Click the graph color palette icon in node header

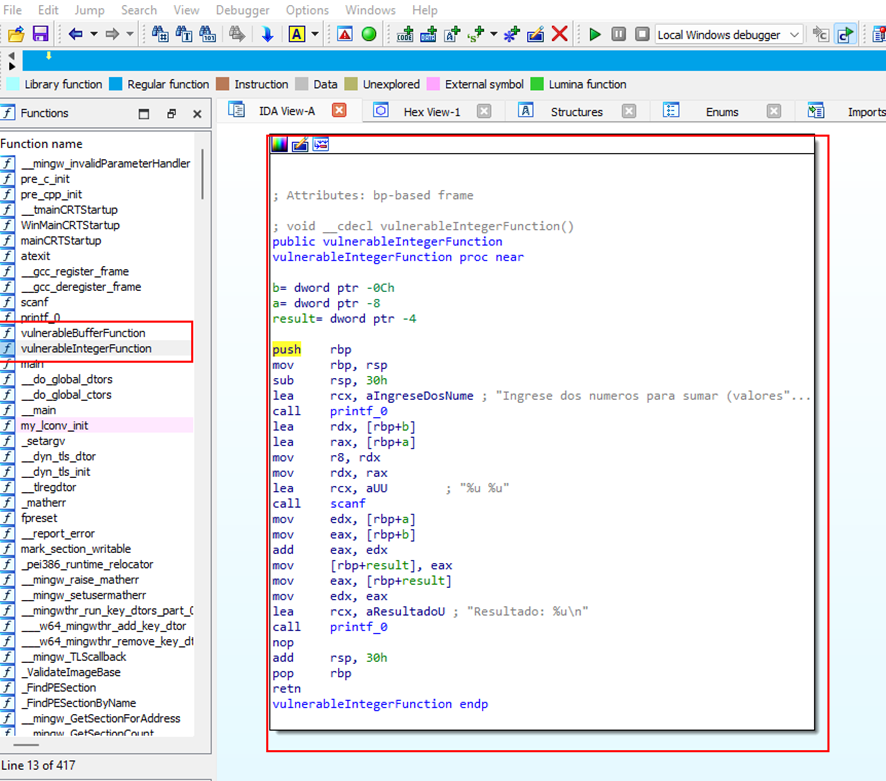[x=279, y=145]
